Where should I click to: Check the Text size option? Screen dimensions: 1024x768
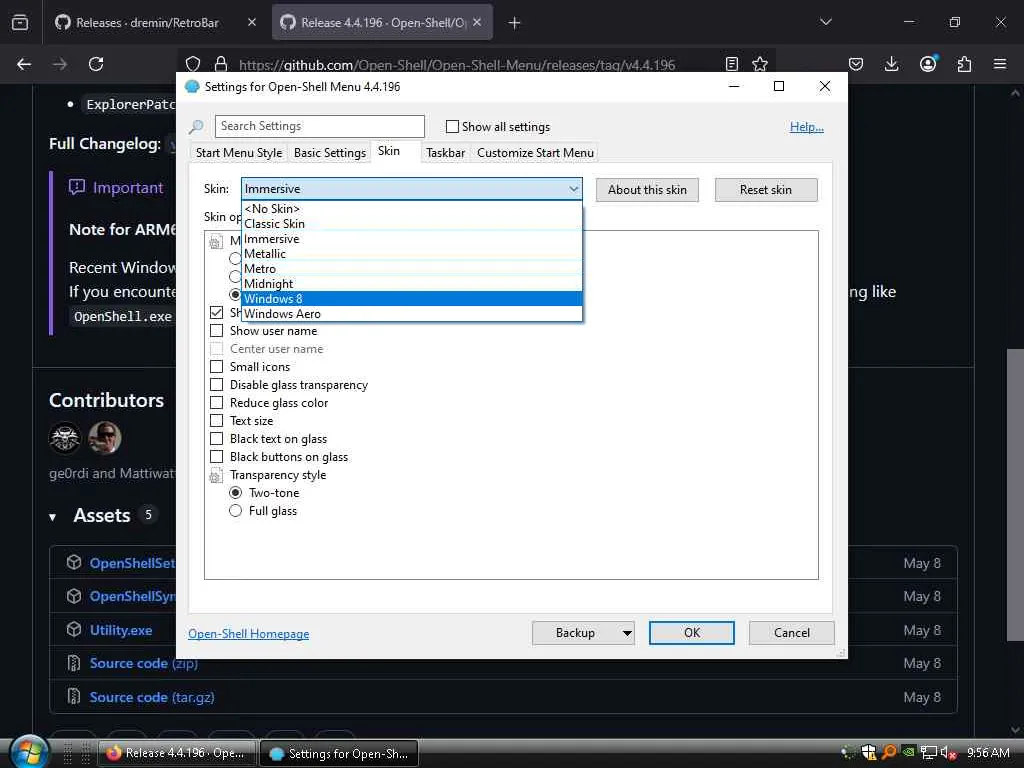pos(217,421)
